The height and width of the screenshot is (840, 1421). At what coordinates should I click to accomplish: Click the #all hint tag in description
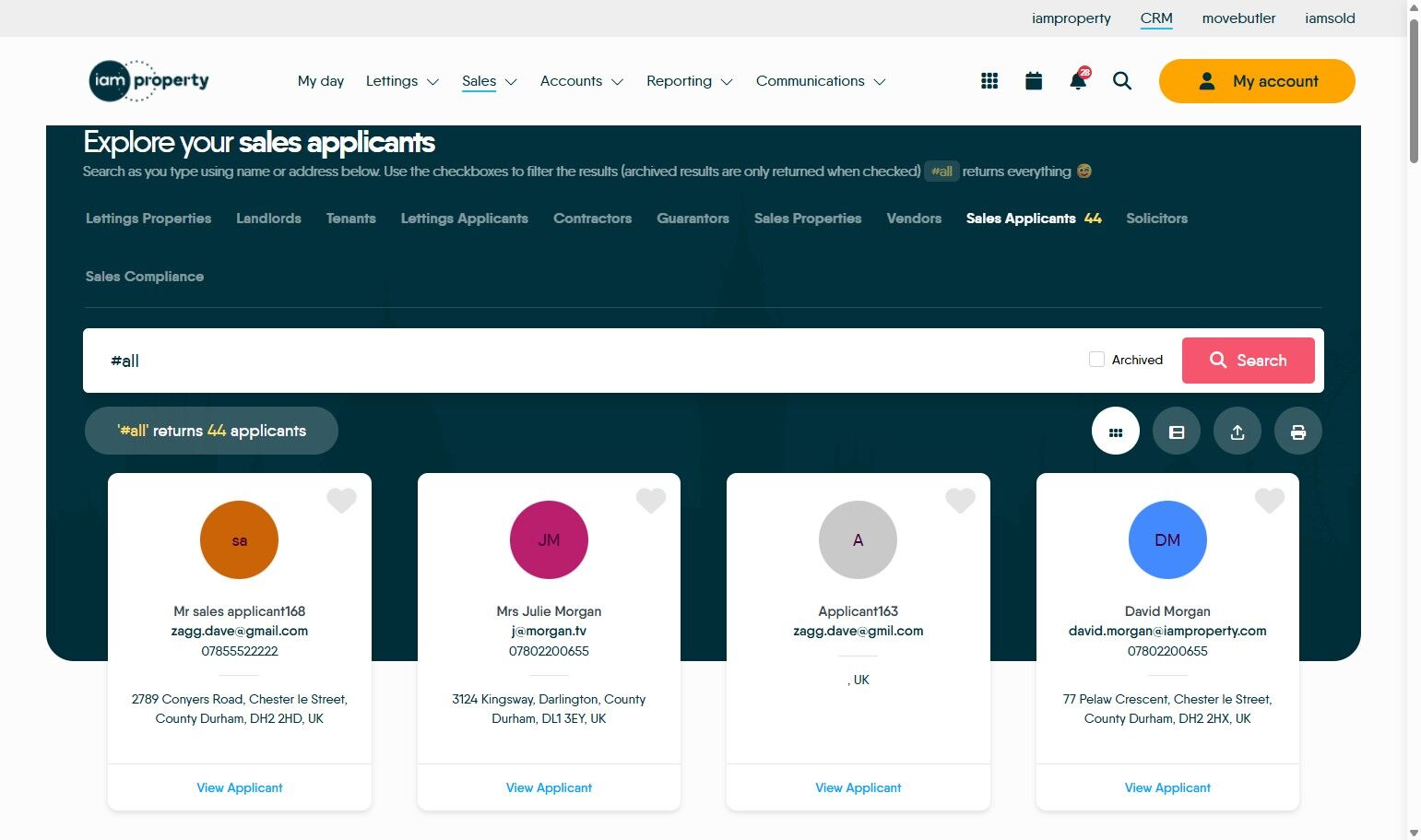click(x=941, y=172)
